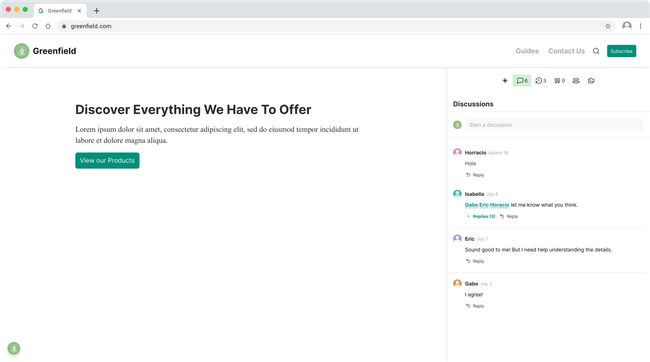Click Gabo's avatar

tap(457, 283)
